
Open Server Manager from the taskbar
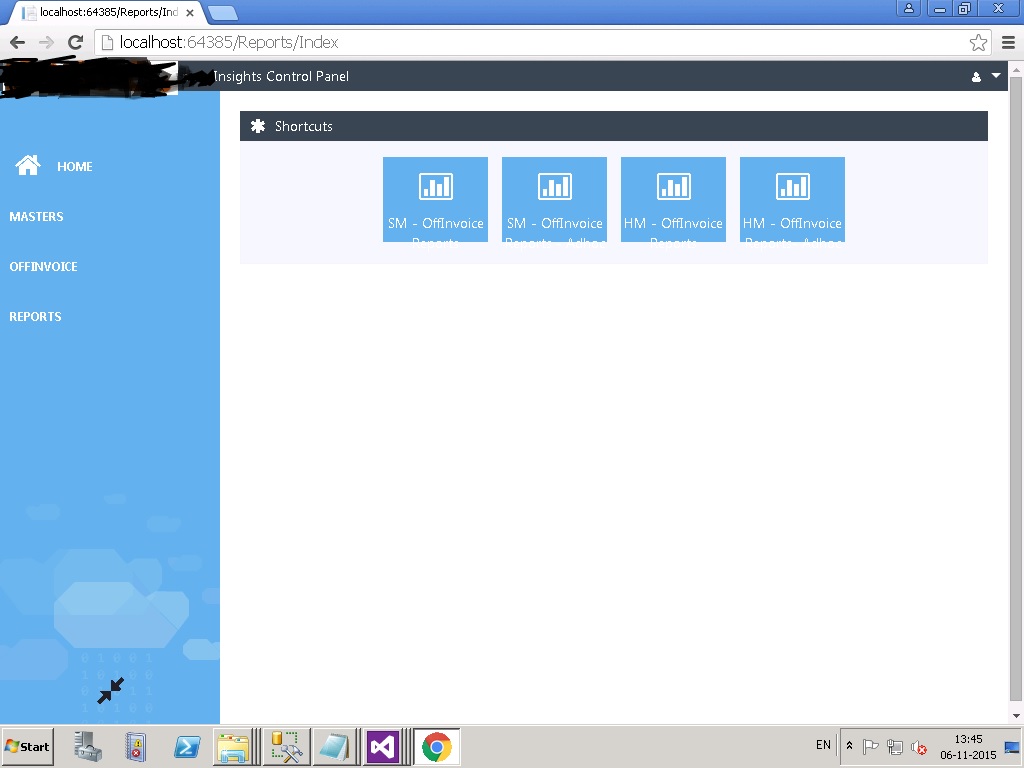pos(88,746)
